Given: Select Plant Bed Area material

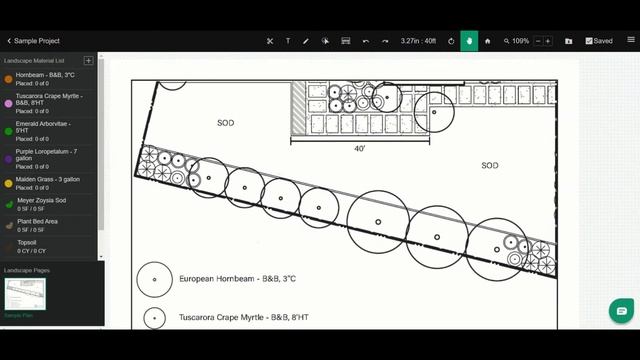Looking at the screenshot, I should pyautogui.click(x=49, y=225).
